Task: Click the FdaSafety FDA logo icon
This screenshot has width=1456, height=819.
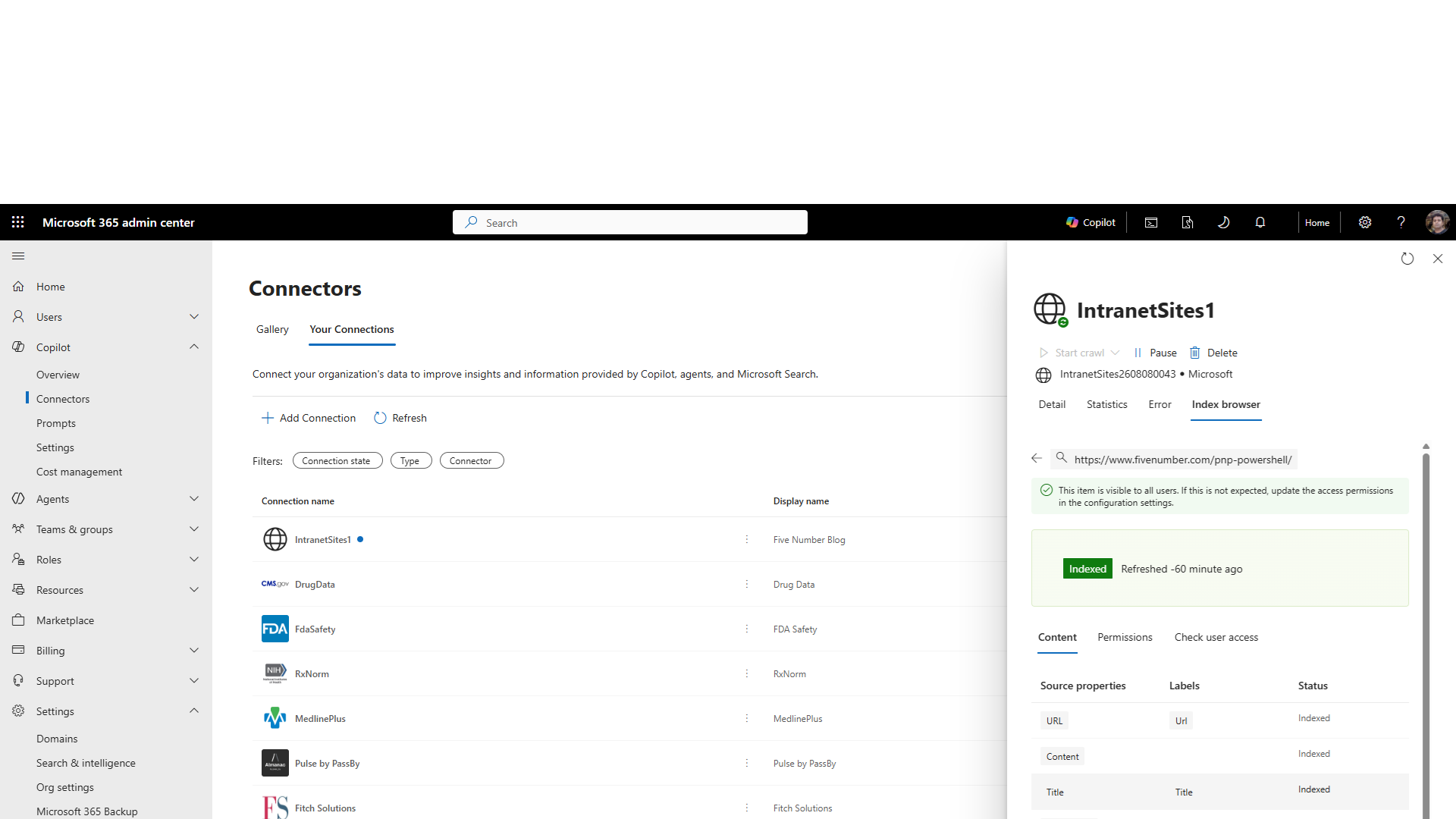Action: tap(275, 629)
